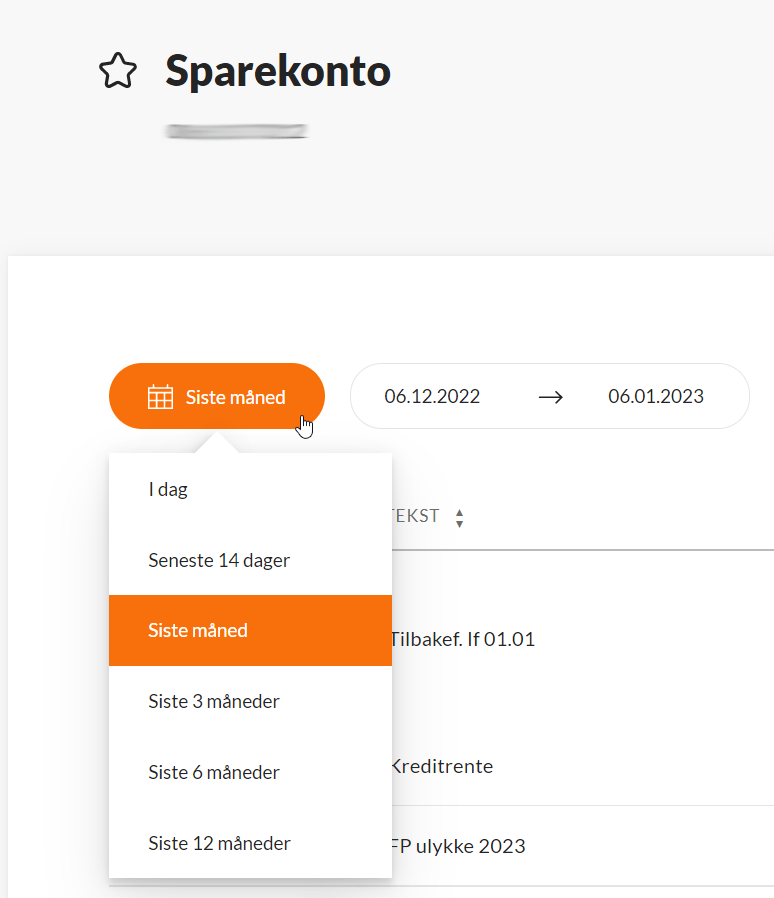
Task: Click the calendar icon on the period button
Action: pos(160,397)
